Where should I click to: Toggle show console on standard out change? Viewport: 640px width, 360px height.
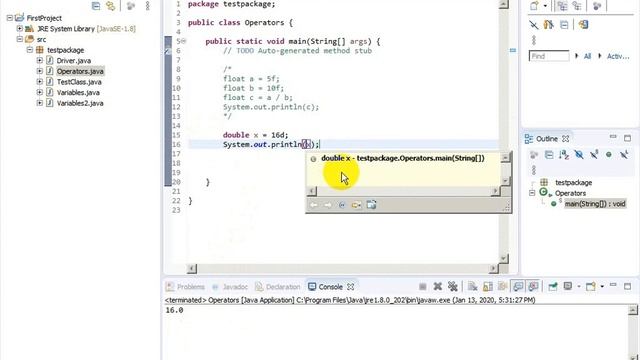pyautogui.click(x=518, y=287)
